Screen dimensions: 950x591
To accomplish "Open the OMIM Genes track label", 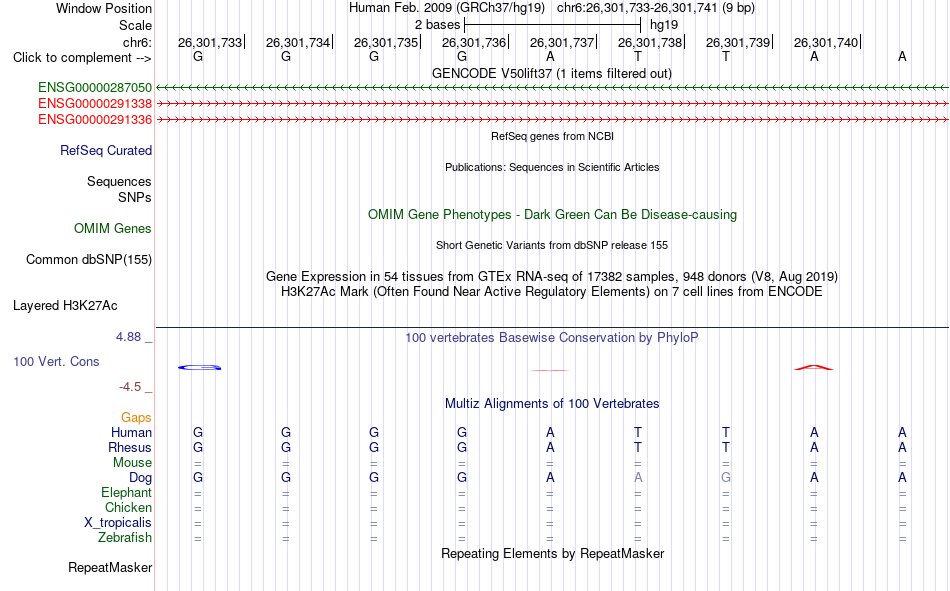I will [x=113, y=229].
